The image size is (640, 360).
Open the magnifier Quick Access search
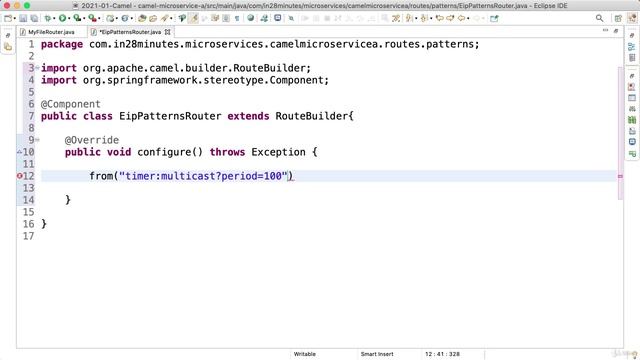coord(599,18)
